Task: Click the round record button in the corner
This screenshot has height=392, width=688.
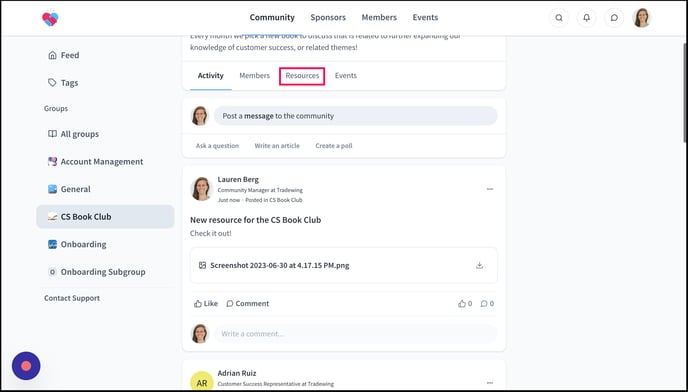Action: (26, 366)
